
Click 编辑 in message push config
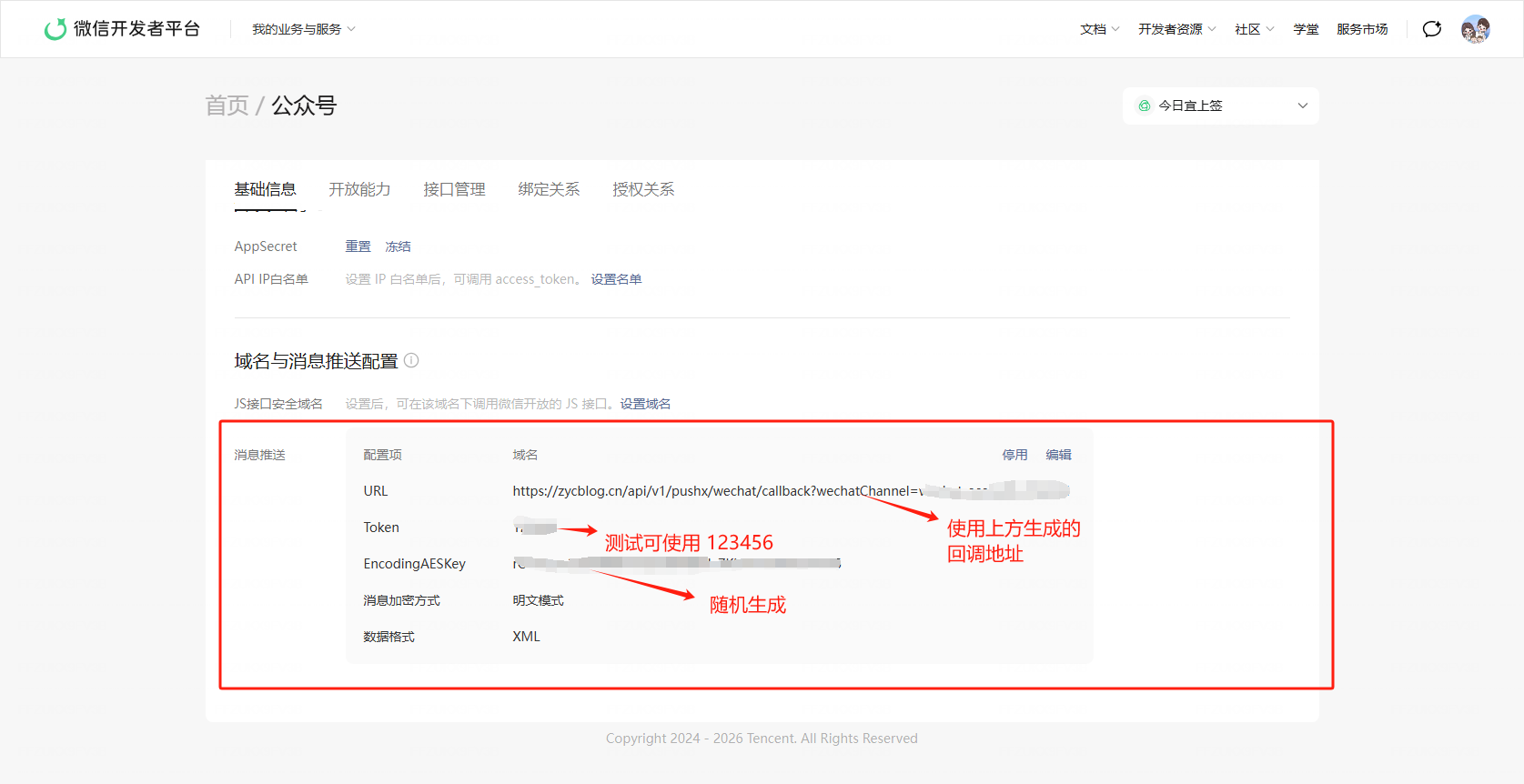pos(1058,455)
